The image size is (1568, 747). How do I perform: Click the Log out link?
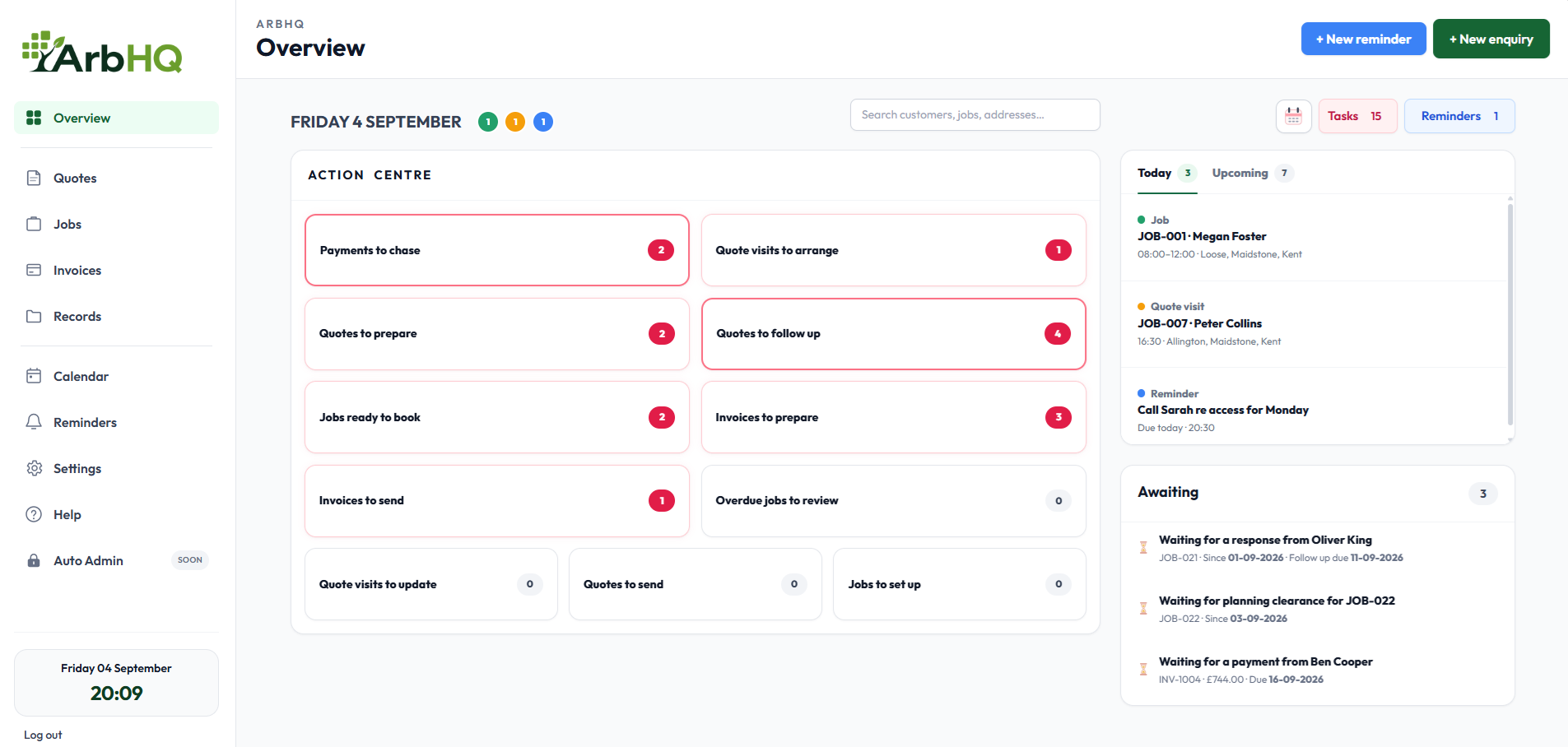43,735
